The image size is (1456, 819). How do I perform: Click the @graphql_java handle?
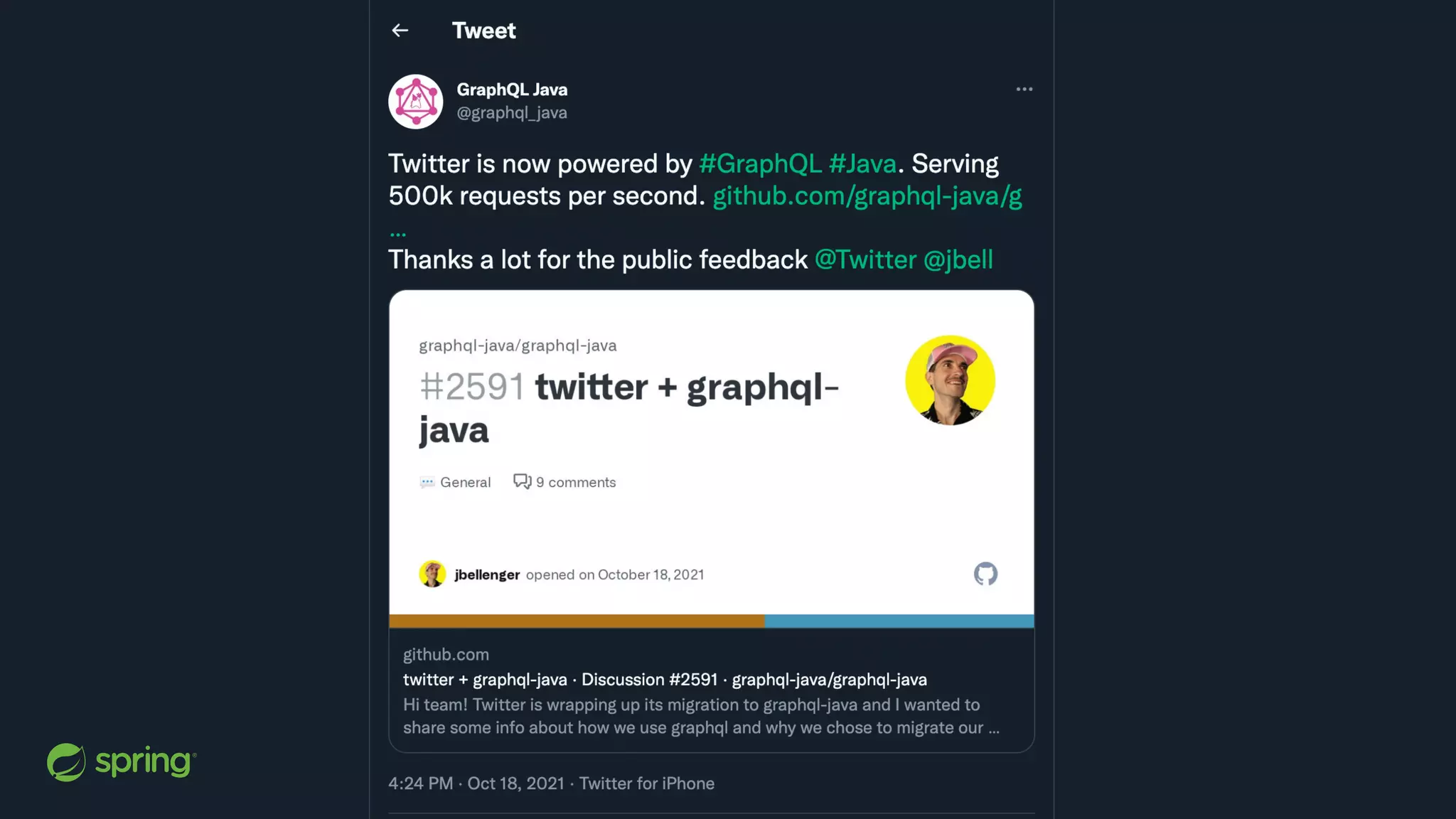tap(512, 113)
